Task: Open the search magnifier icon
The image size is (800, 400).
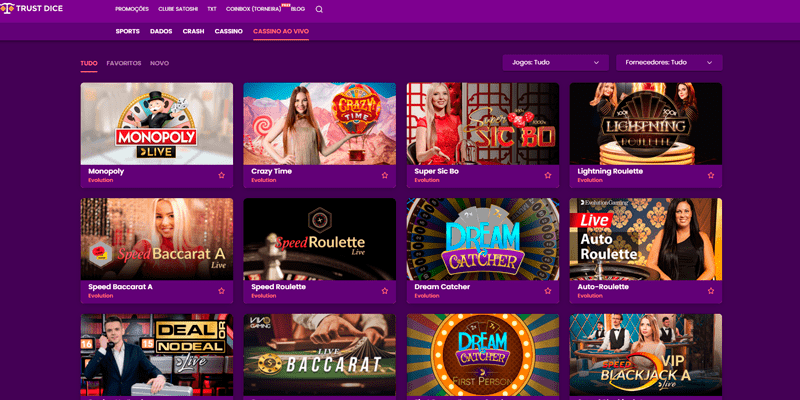Action: click(x=319, y=9)
